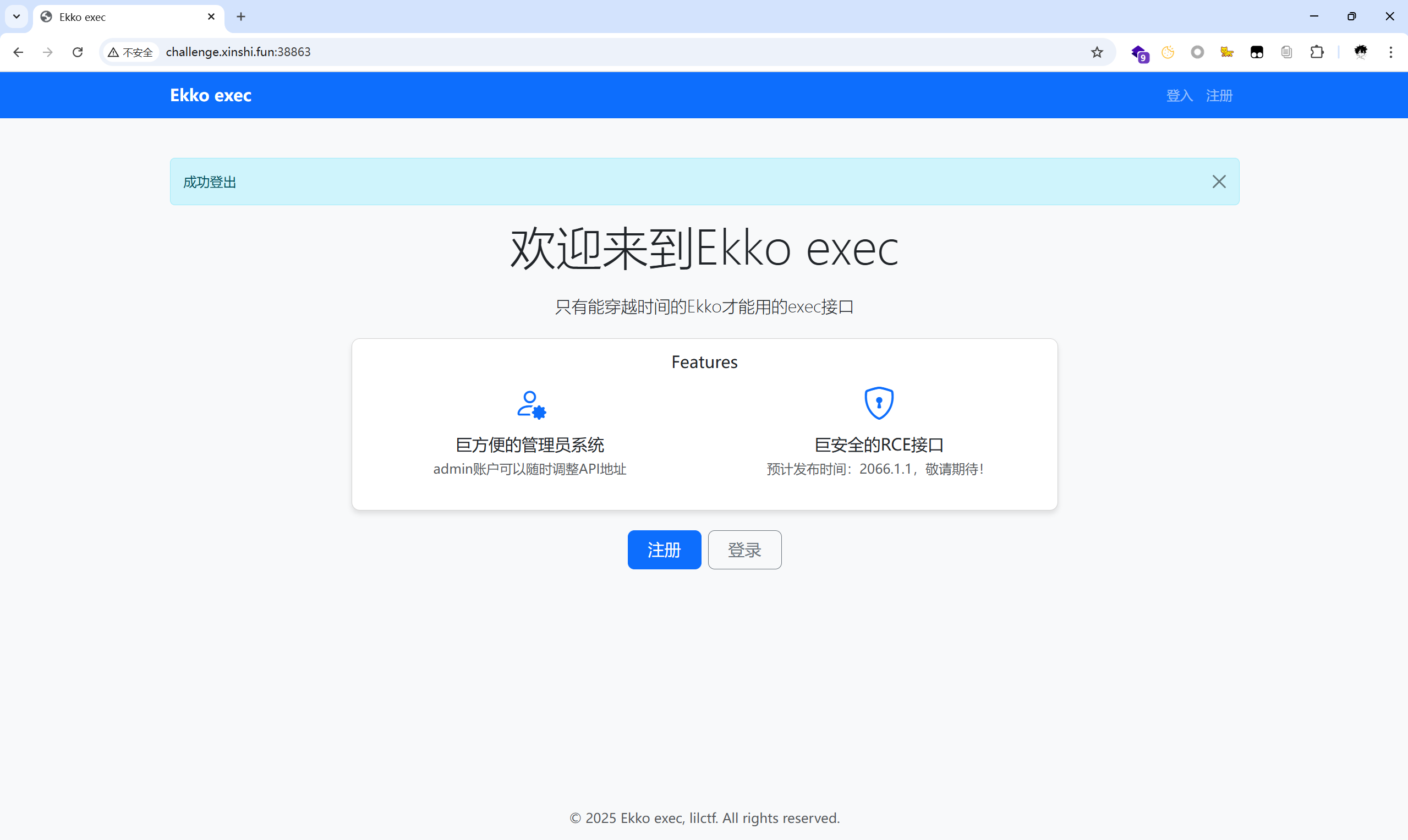Click 注册 in the navbar

(x=1218, y=96)
